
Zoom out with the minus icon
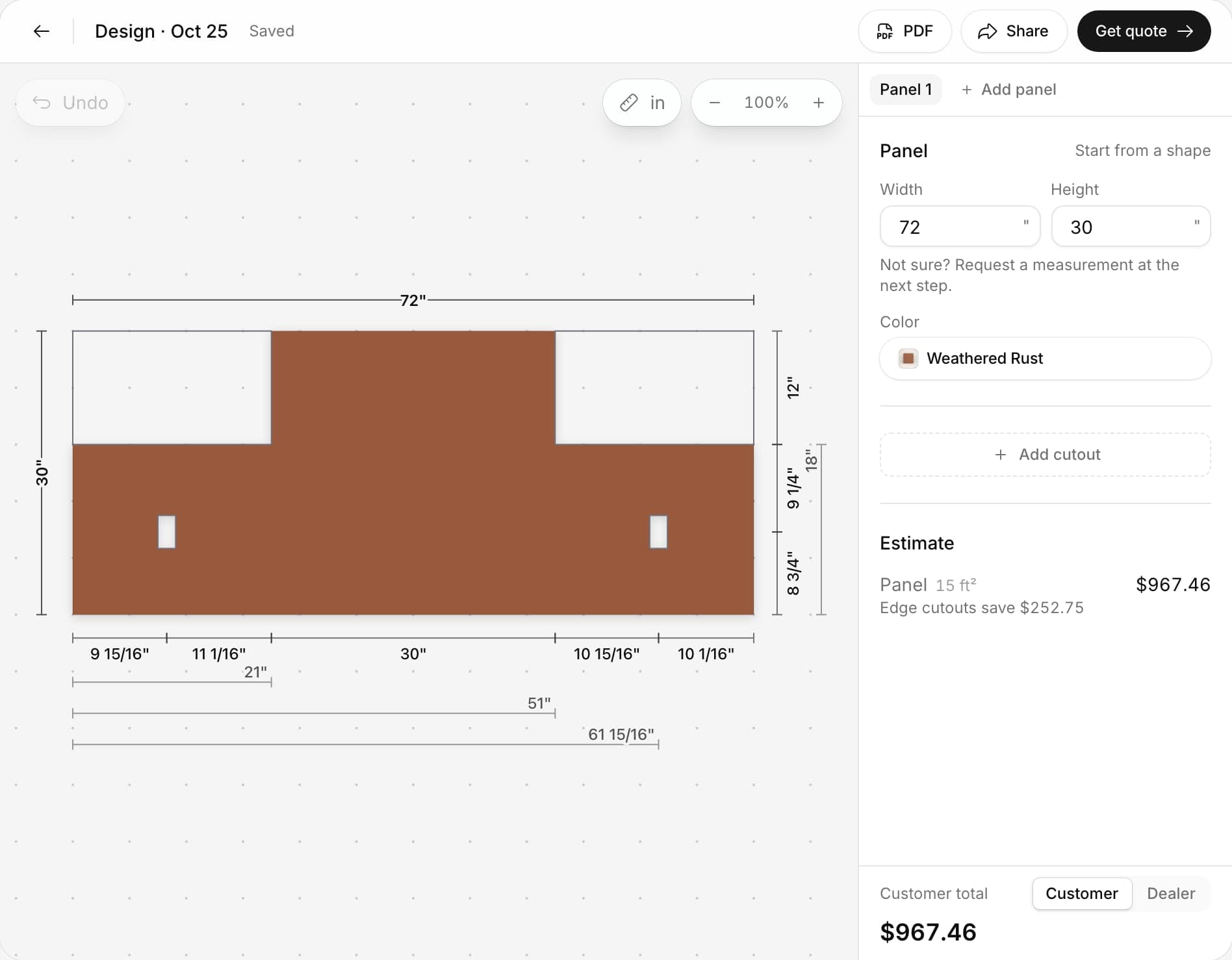click(714, 103)
